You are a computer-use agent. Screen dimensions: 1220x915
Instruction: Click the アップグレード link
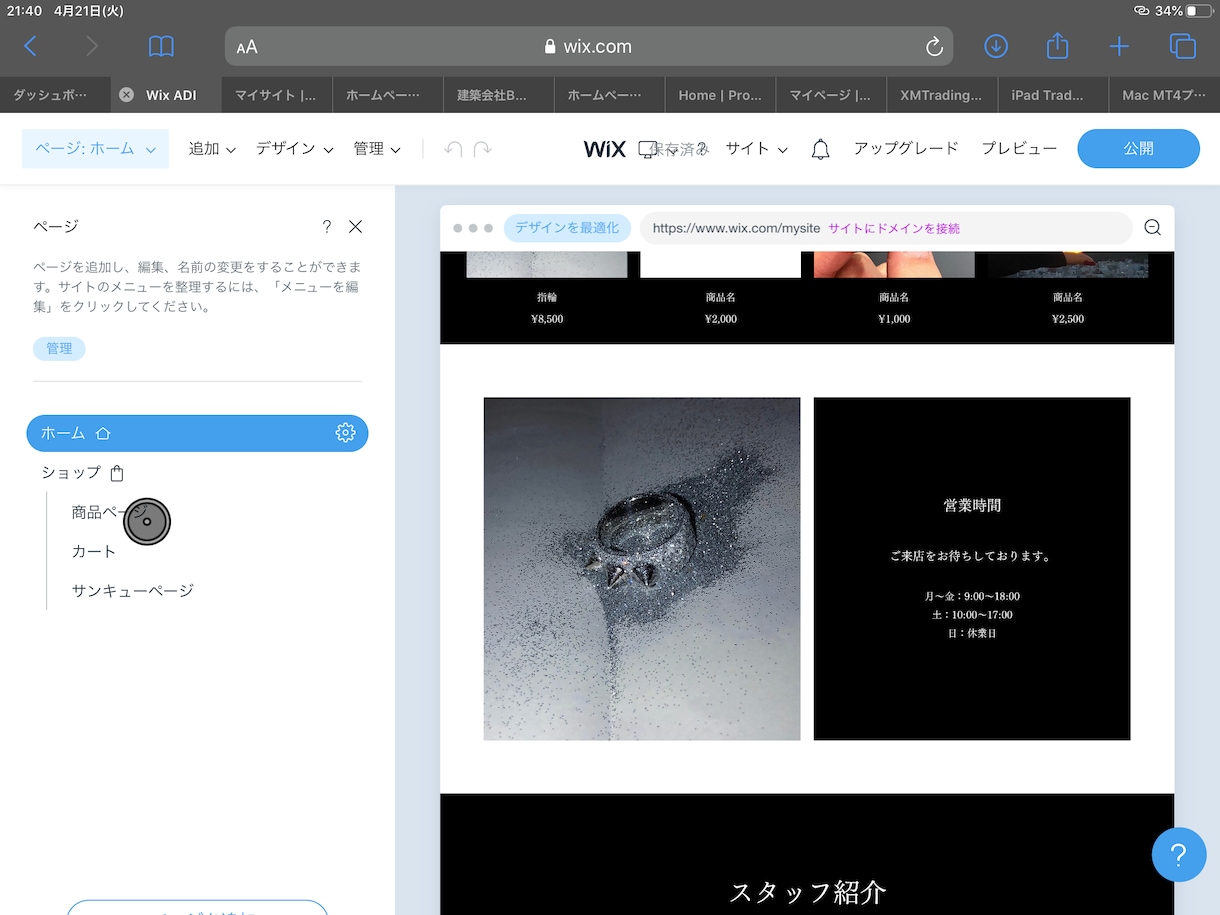[906, 148]
